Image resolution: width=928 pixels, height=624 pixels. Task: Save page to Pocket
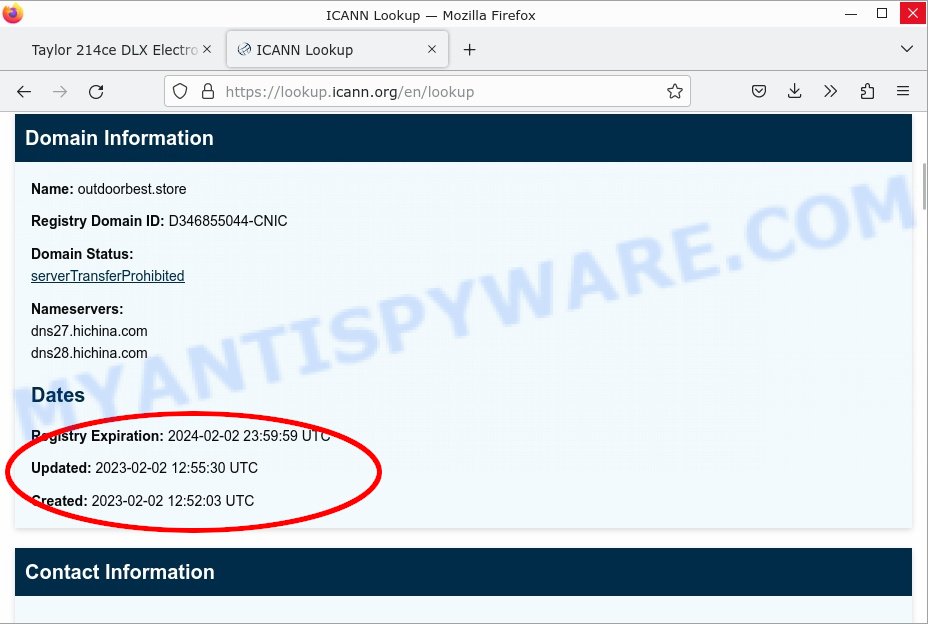coord(759,91)
